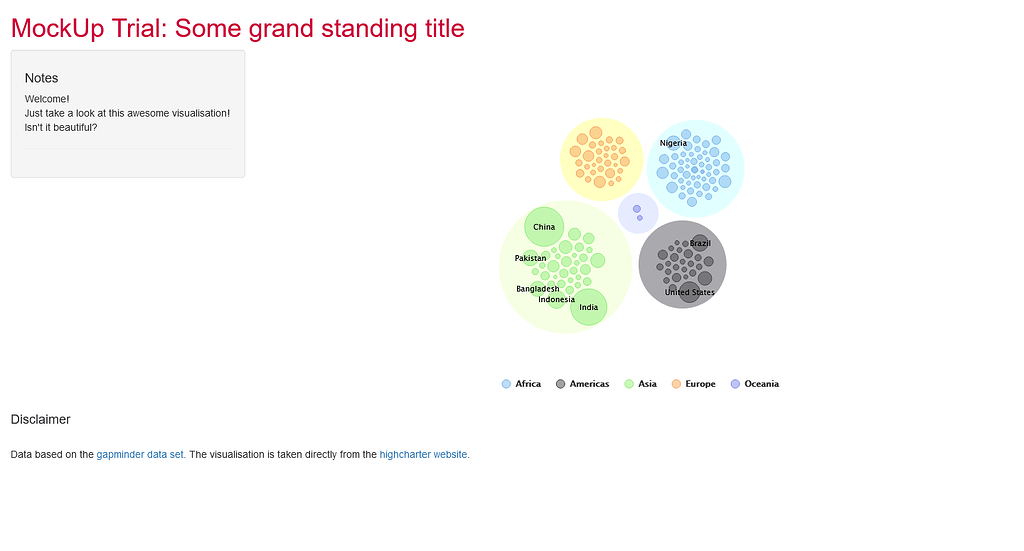The image size is (1024, 551).
Task: Click the Pakistan bubble label
Action: coord(530,258)
